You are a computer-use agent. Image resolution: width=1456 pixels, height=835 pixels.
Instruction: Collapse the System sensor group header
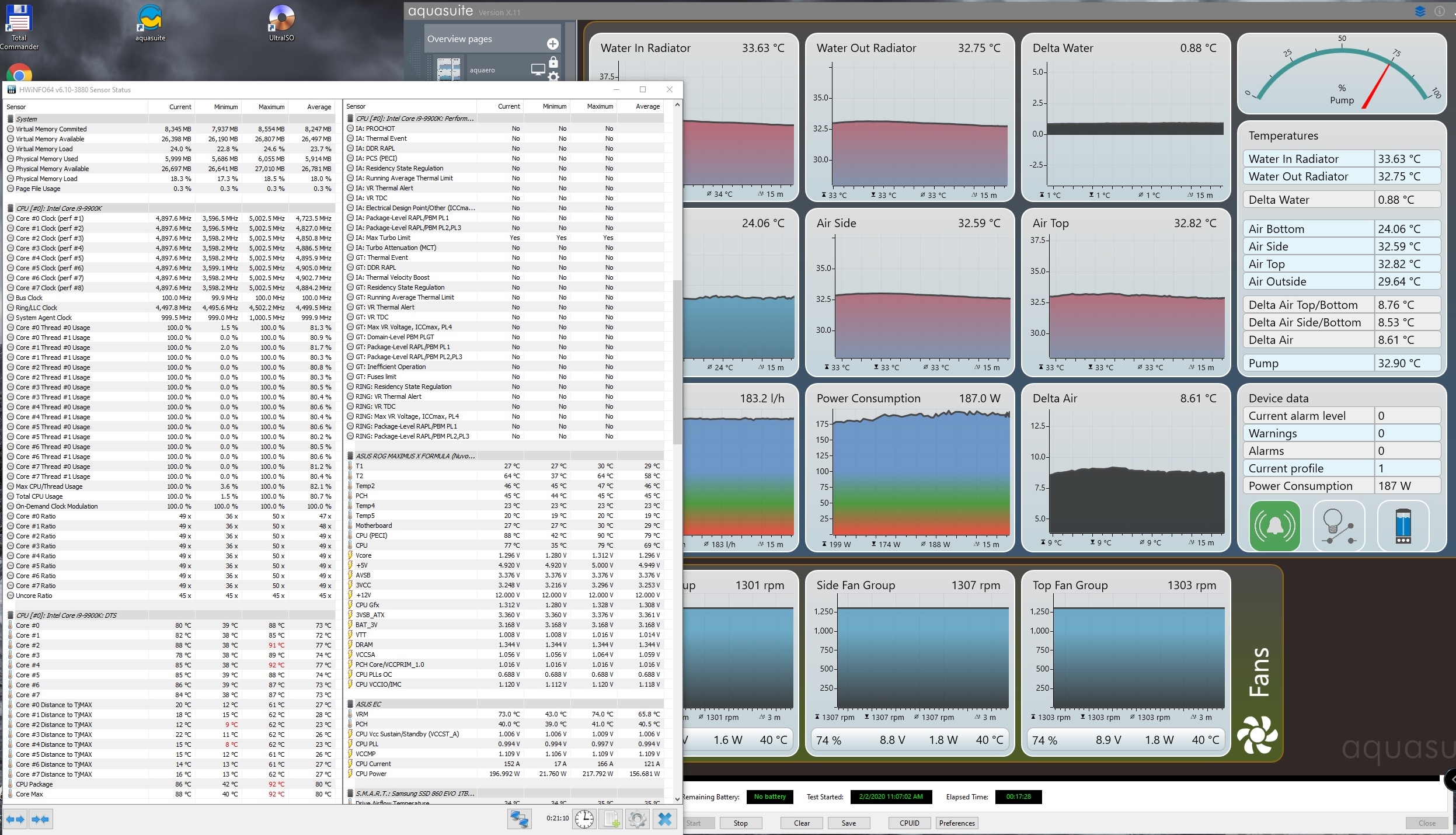click(x=26, y=119)
